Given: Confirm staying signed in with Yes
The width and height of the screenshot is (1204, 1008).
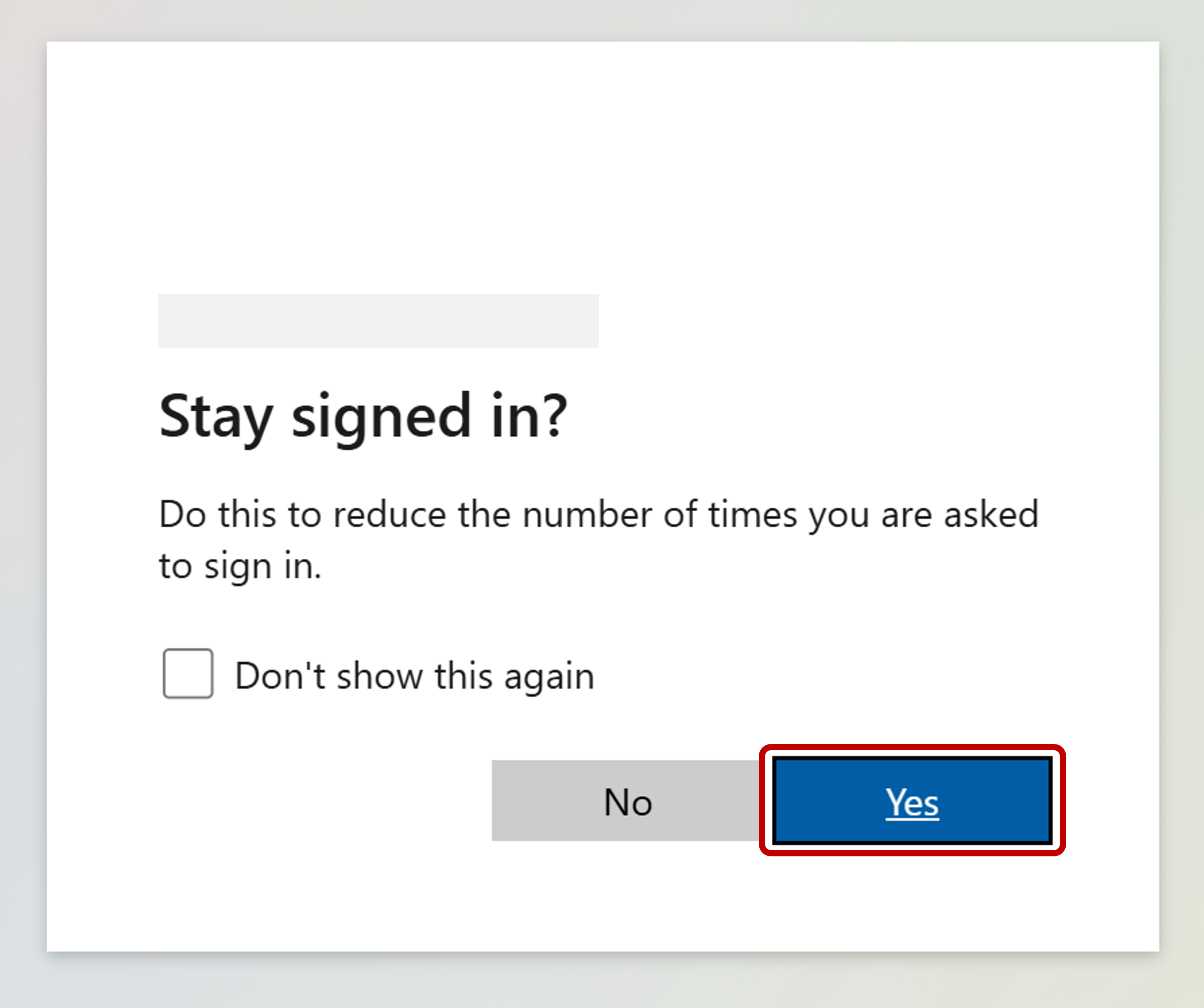Looking at the screenshot, I should (912, 801).
